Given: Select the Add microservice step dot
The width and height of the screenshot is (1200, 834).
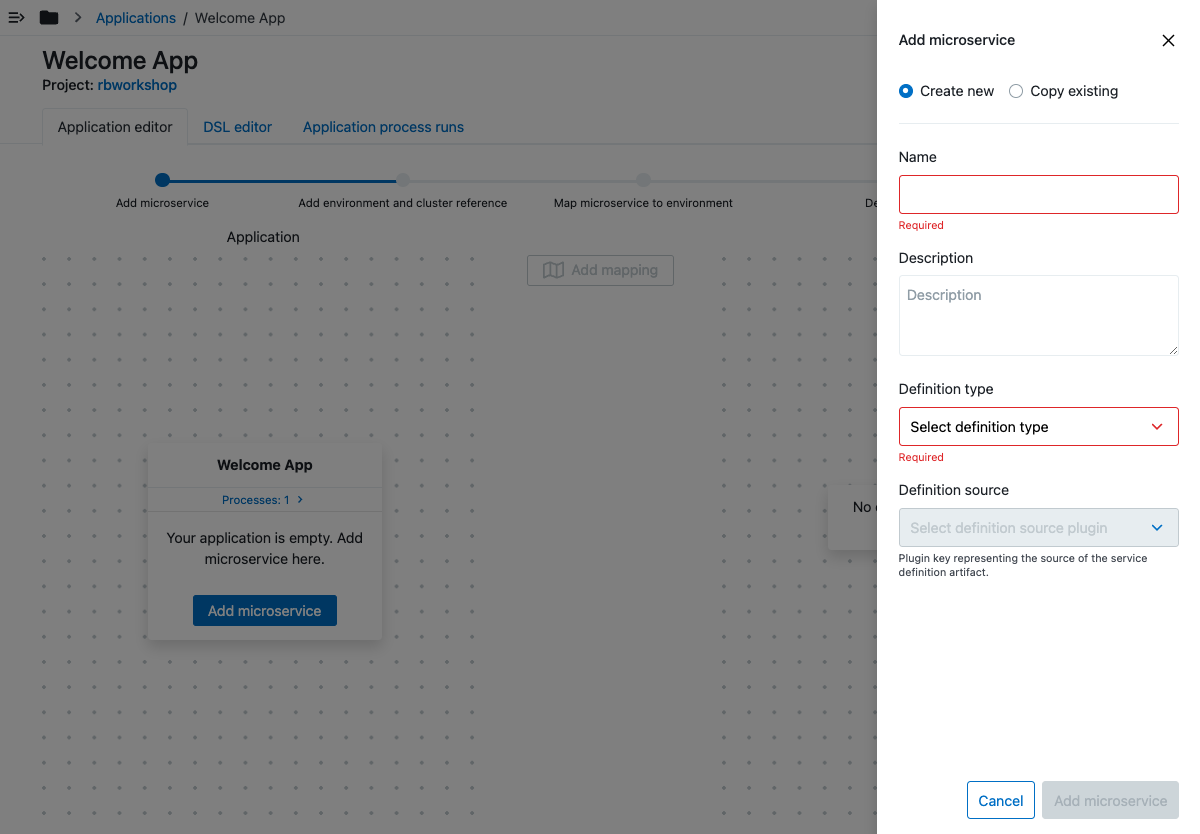Looking at the screenshot, I should (x=162, y=180).
